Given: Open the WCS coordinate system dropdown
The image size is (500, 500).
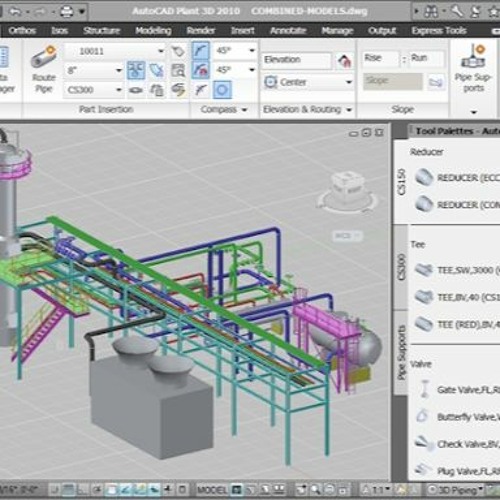Looking at the screenshot, I should point(347,236).
